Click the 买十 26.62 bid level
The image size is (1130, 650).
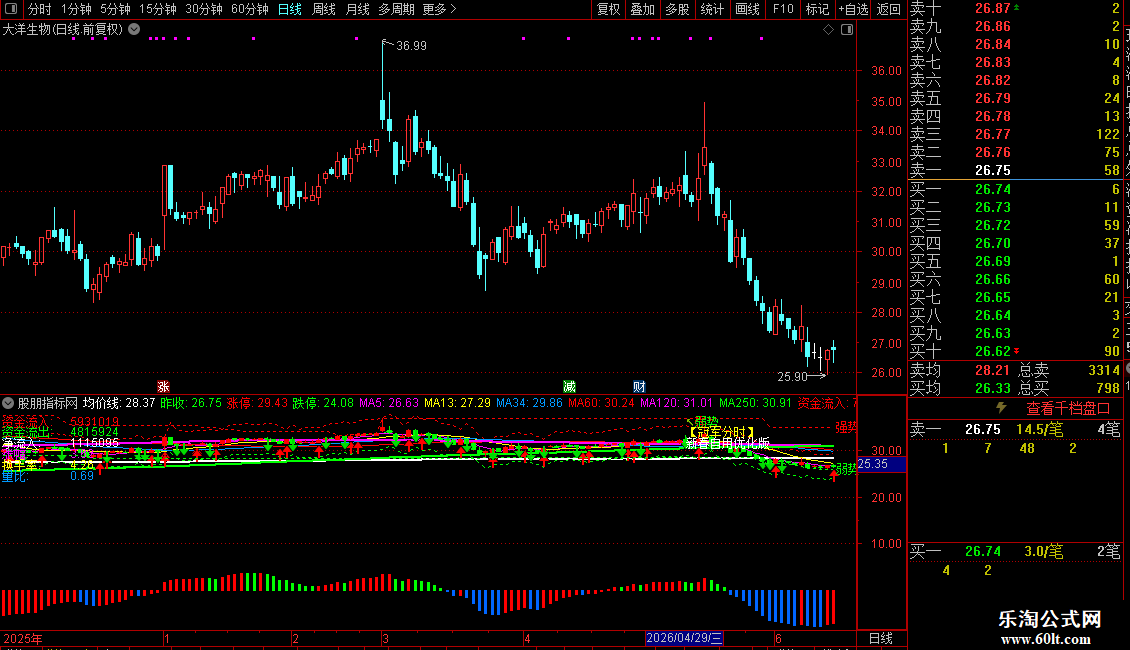(1015, 351)
